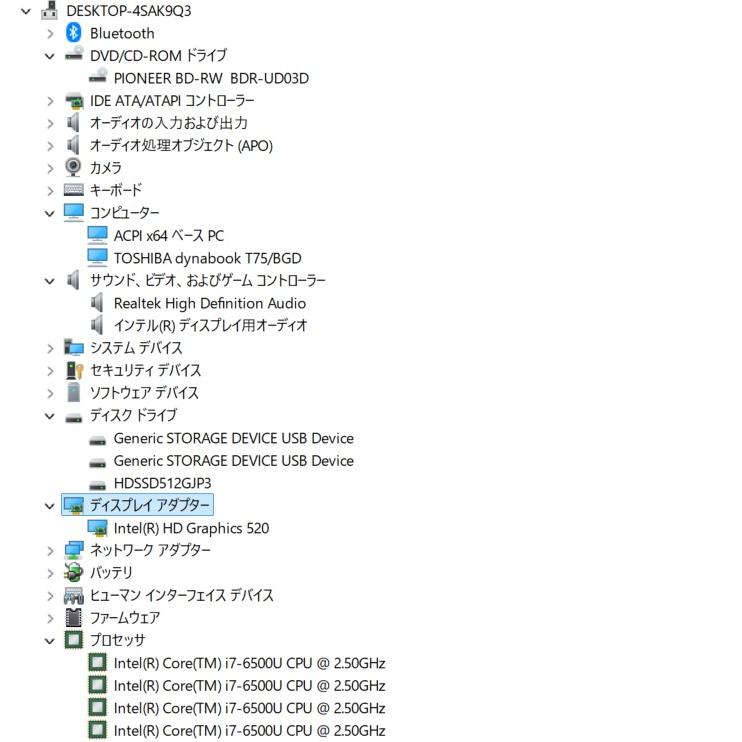742x742 pixels.
Task: Click the IDE ATA/ATAPI controller icon
Action: [x=74, y=100]
